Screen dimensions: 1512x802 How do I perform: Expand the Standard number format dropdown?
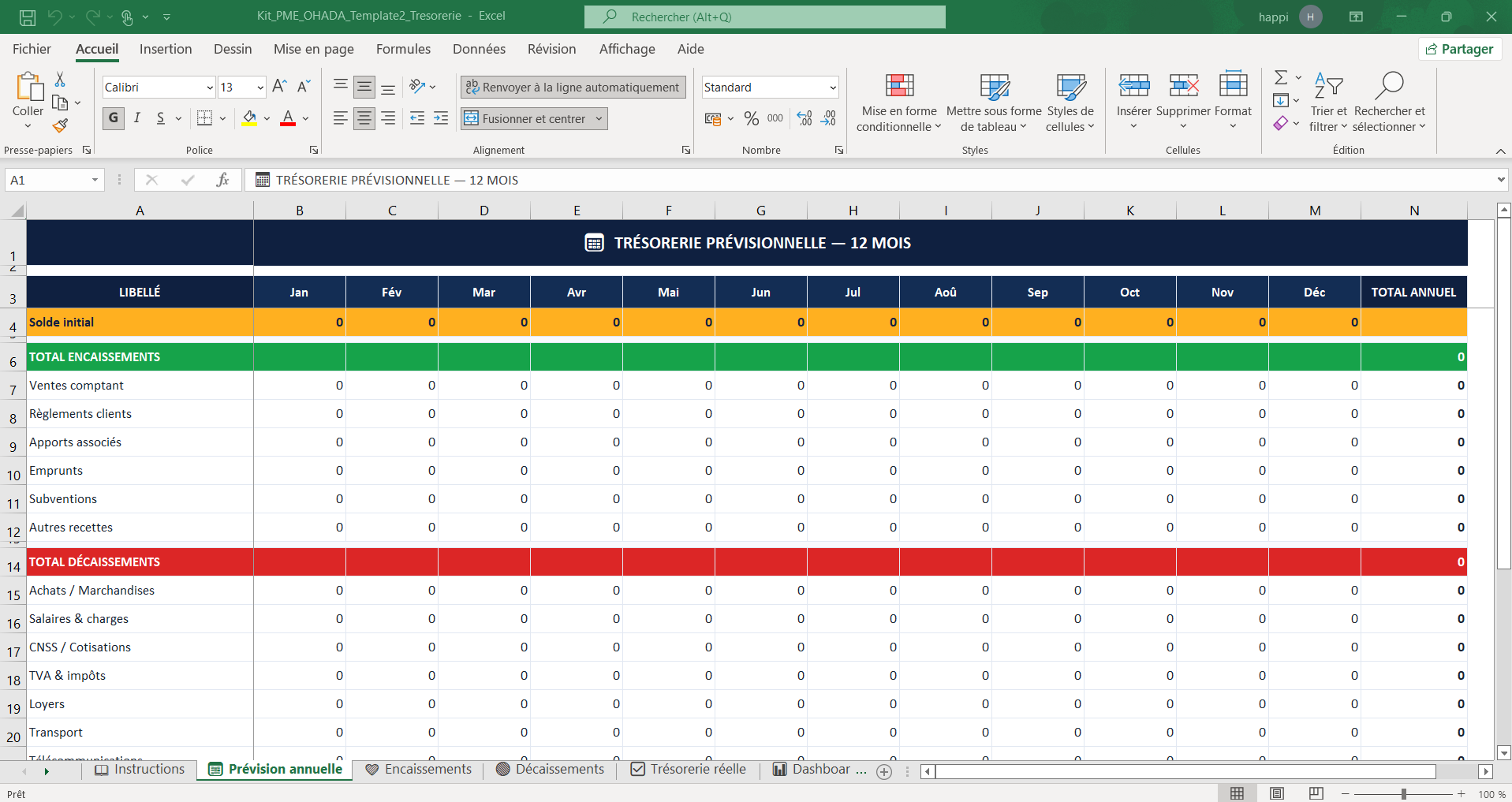click(833, 88)
